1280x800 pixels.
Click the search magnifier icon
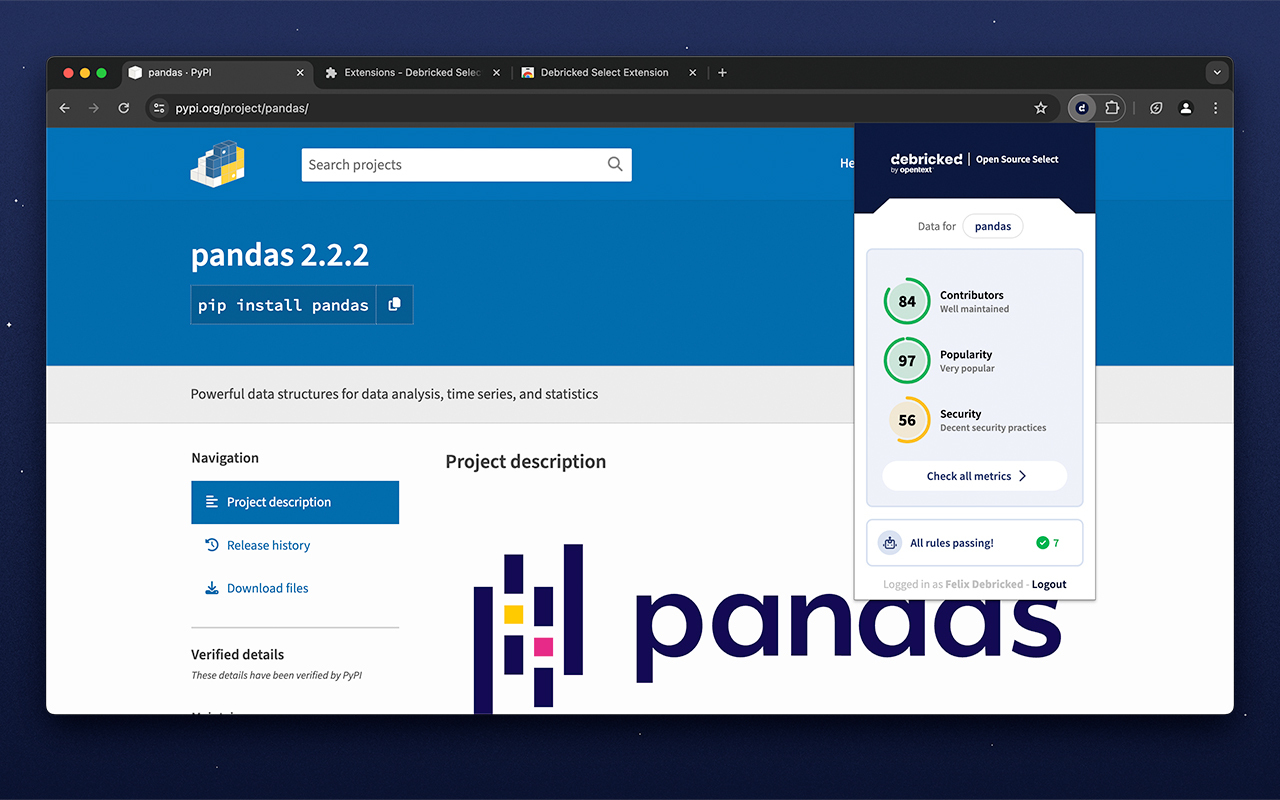pos(615,165)
